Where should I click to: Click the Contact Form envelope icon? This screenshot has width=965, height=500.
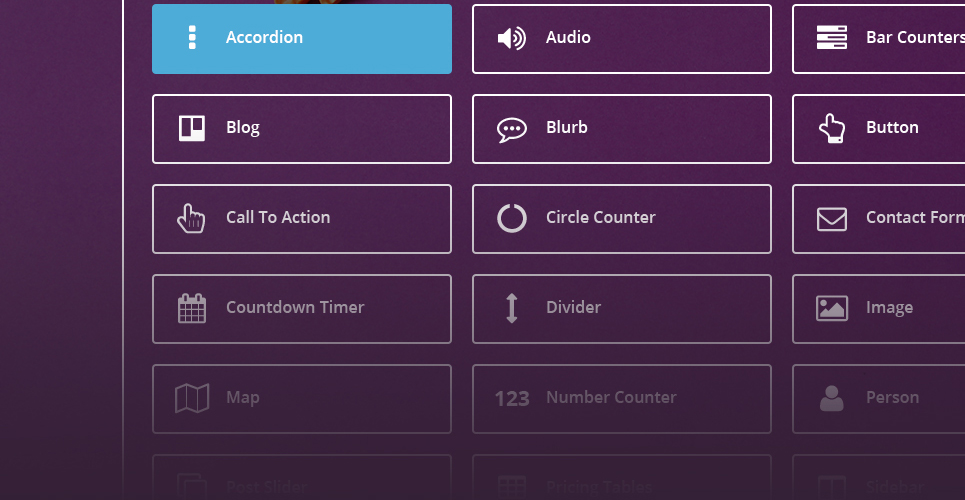pyautogui.click(x=831, y=219)
